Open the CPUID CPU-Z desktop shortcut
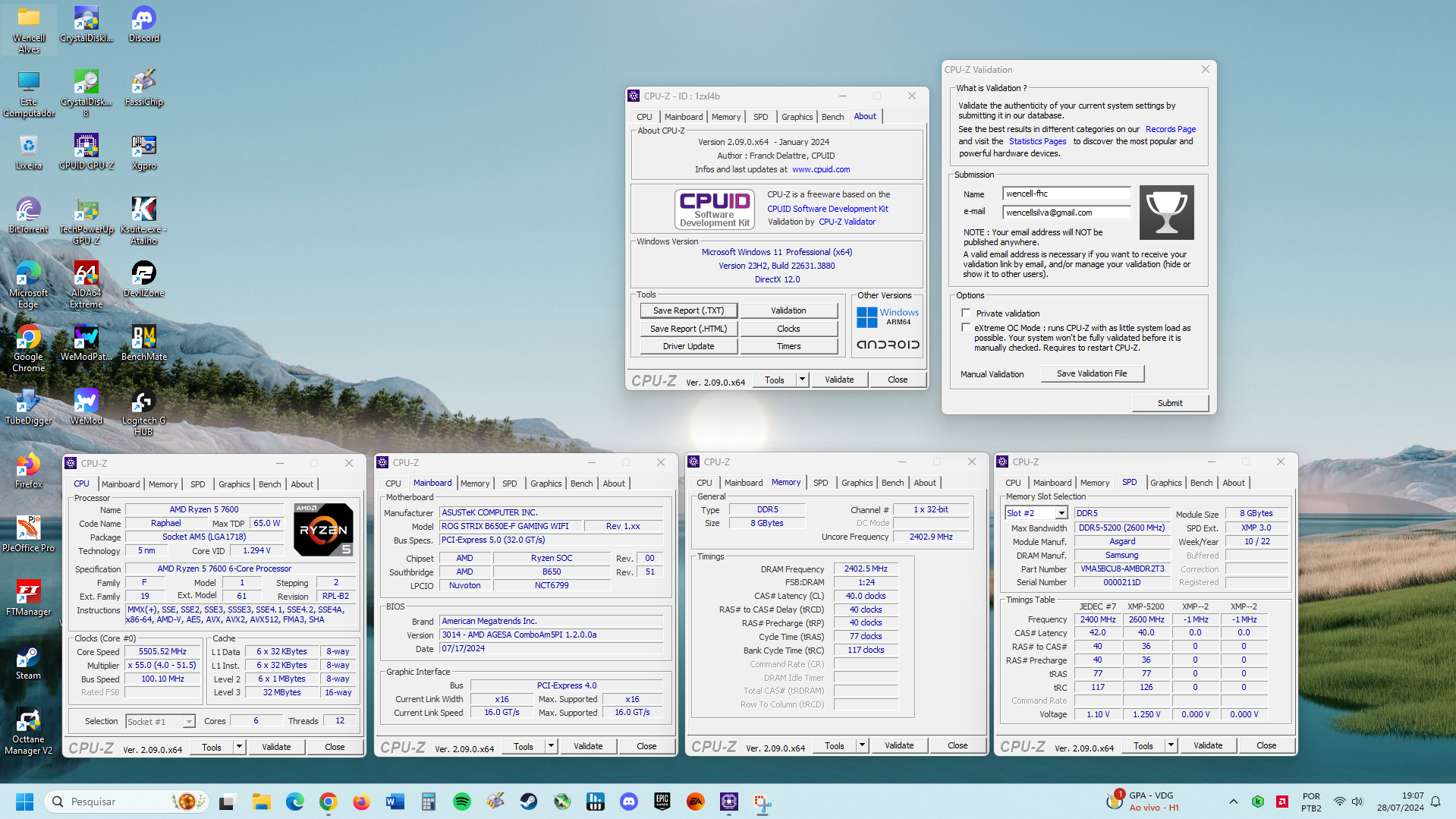Image resolution: width=1456 pixels, height=819 pixels. pos(86,152)
